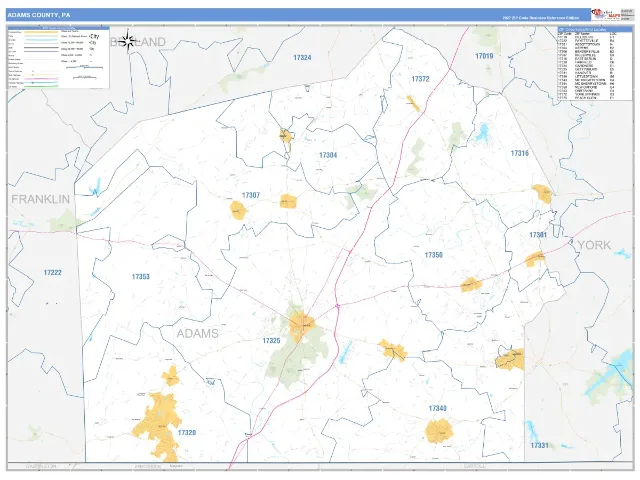Click the yellow line swatch in legend
Viewport: 640px width, 480px height.
41,32
